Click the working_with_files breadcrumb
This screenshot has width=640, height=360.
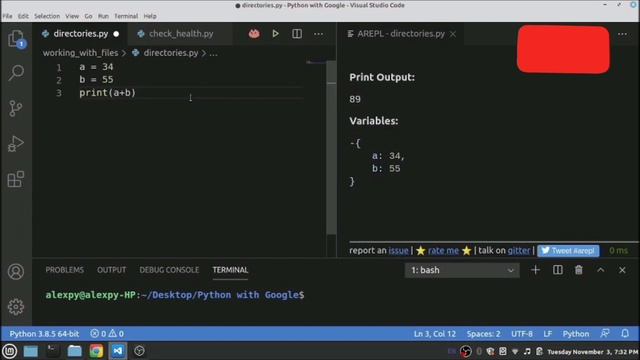[x=80, y=53]
